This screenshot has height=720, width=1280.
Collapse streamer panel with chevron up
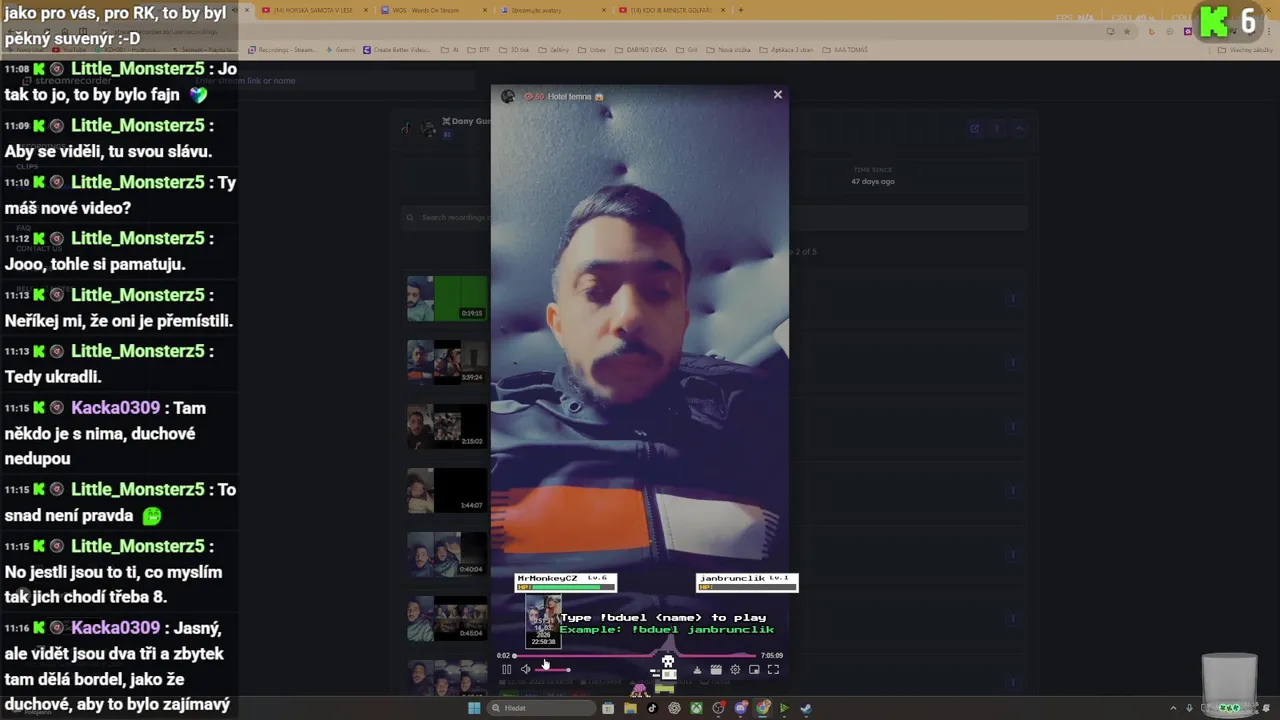pos(1019,128)
